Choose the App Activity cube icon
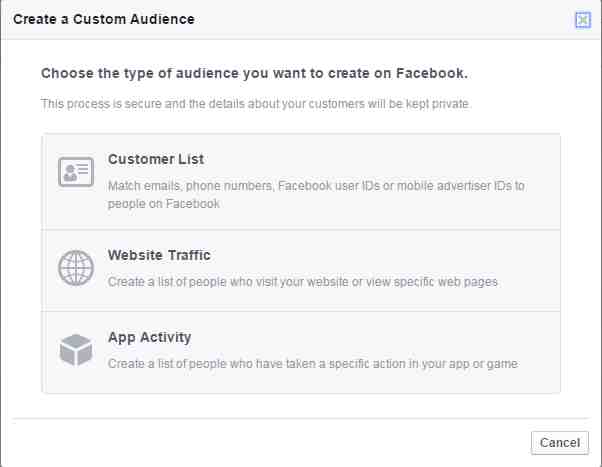 (x=76, y=350)
